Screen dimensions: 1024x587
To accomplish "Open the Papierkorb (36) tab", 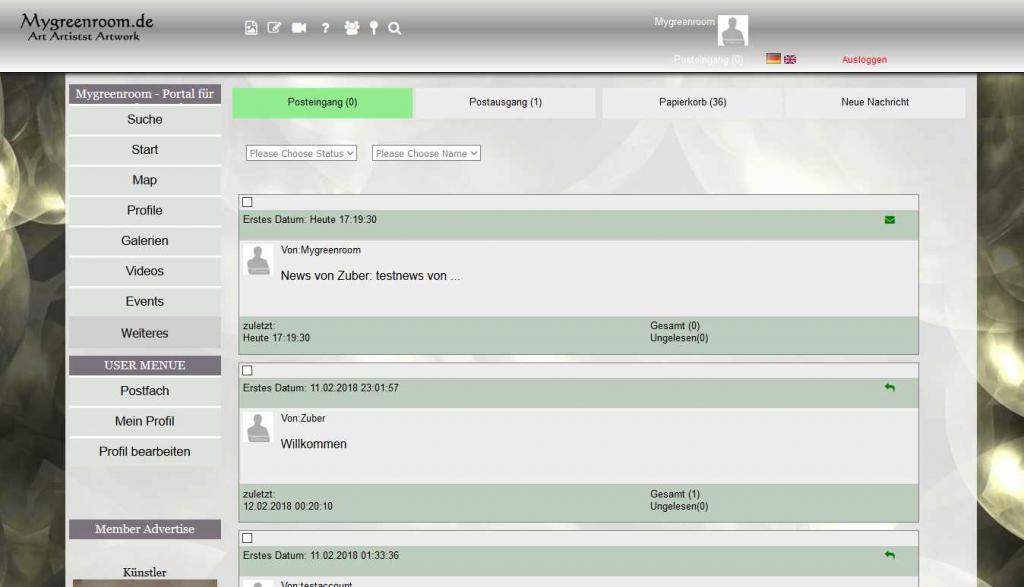I will pos(692,103).
